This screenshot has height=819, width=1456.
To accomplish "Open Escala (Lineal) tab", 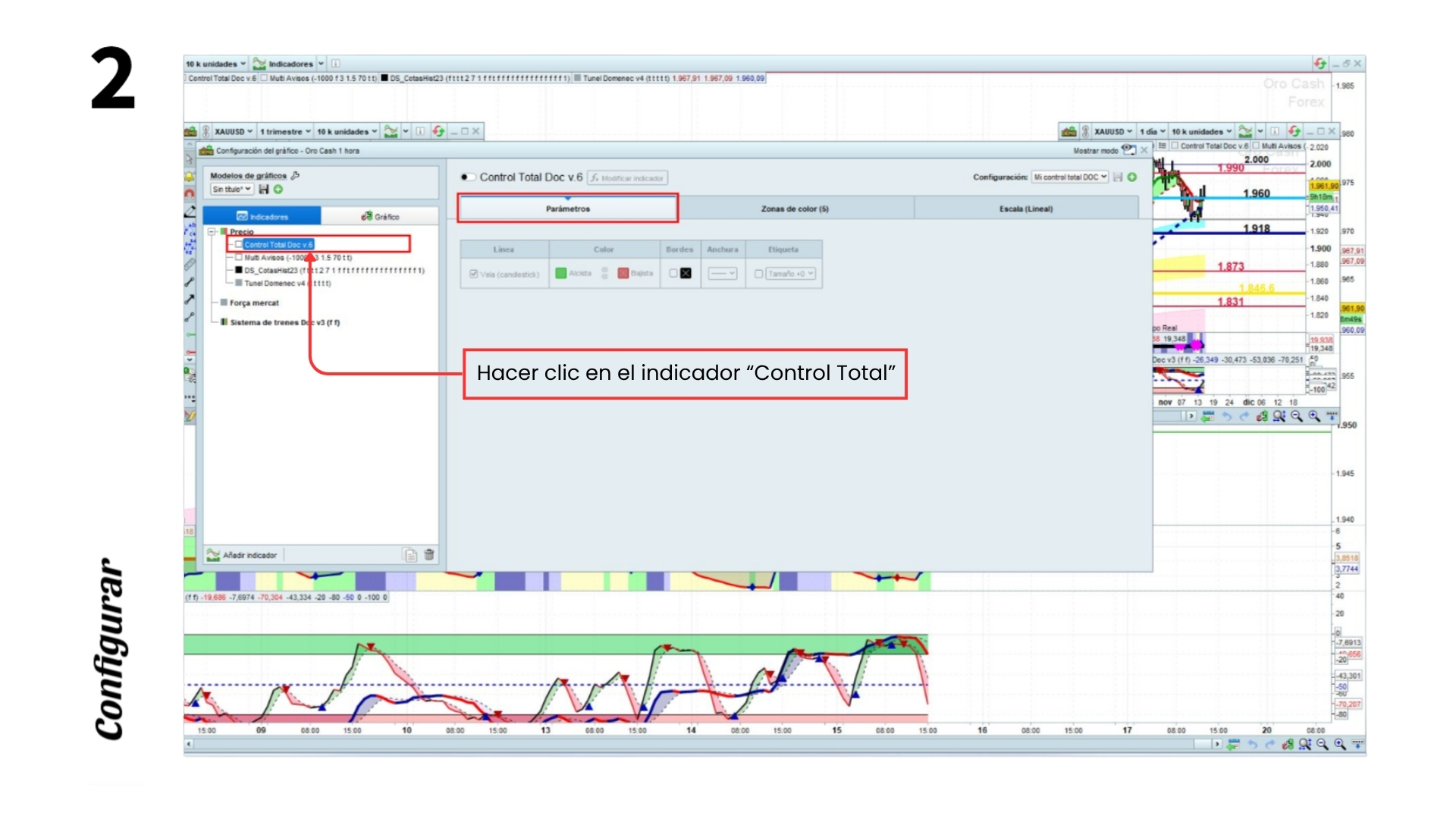I will coord(1026,209).
